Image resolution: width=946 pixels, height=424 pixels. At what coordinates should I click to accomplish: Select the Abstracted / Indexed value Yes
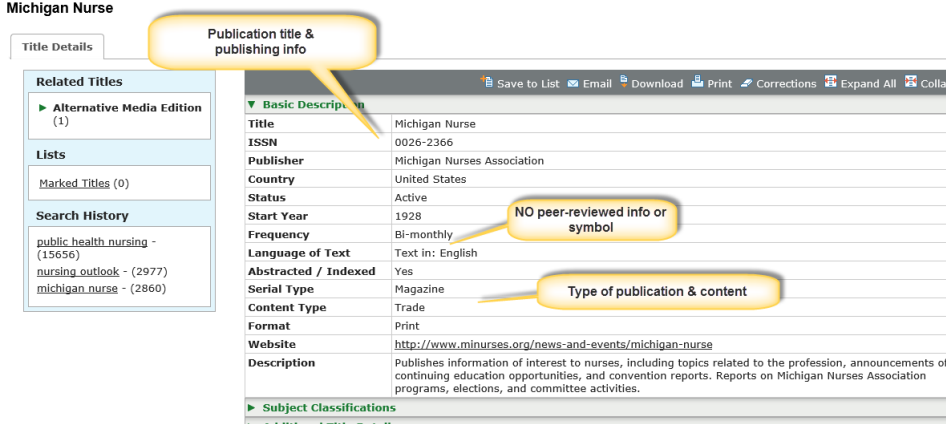click(404, 271)
